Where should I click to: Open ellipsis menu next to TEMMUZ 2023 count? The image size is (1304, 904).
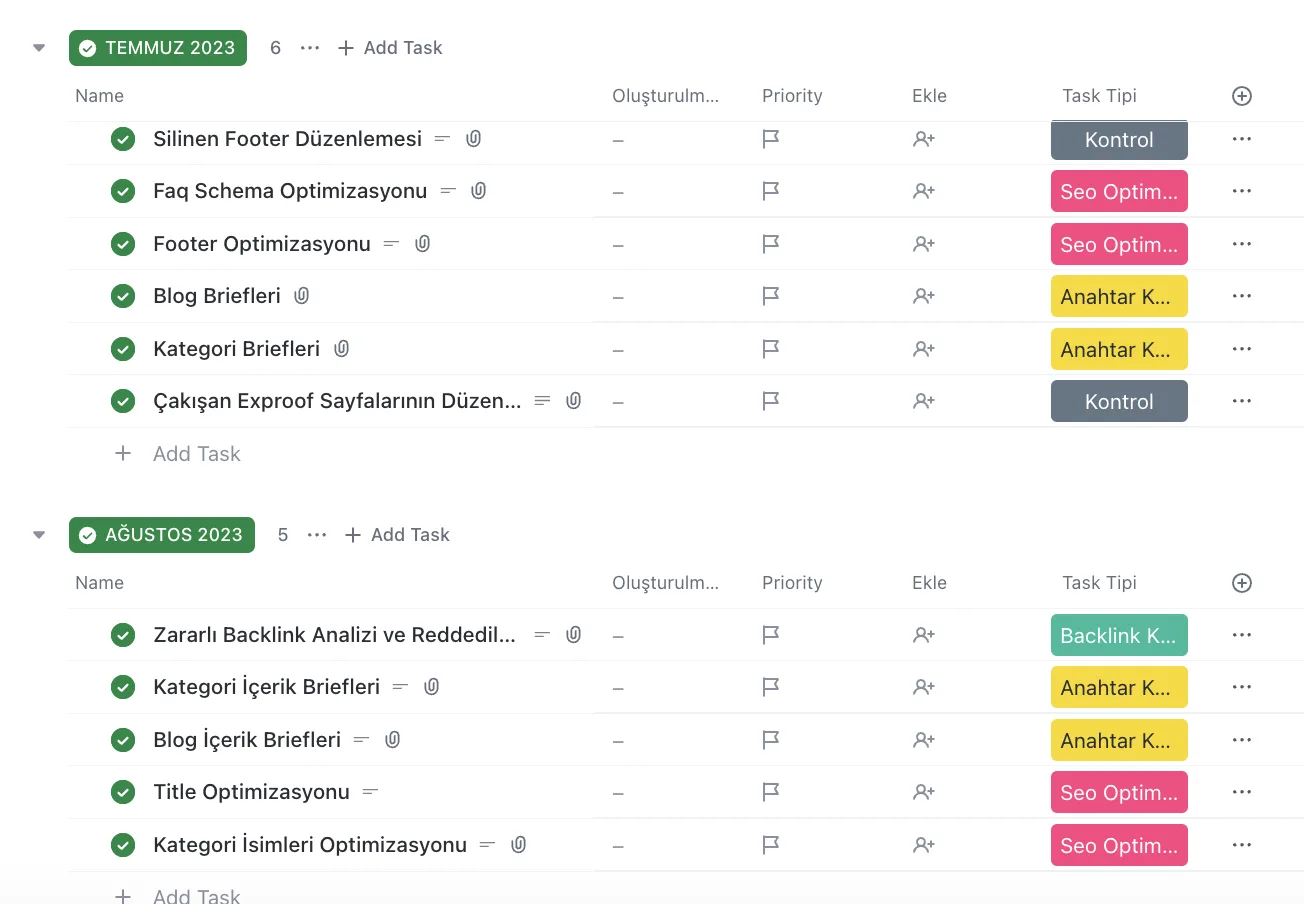click(x=310, y=48)
